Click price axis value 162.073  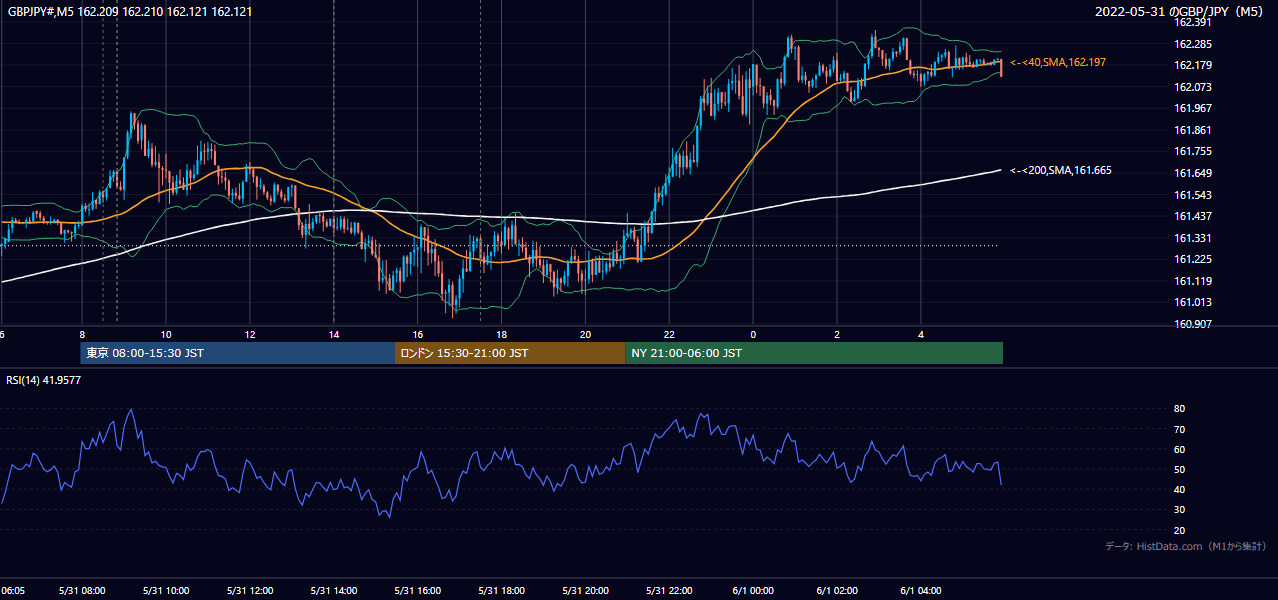coord(1192,87)
